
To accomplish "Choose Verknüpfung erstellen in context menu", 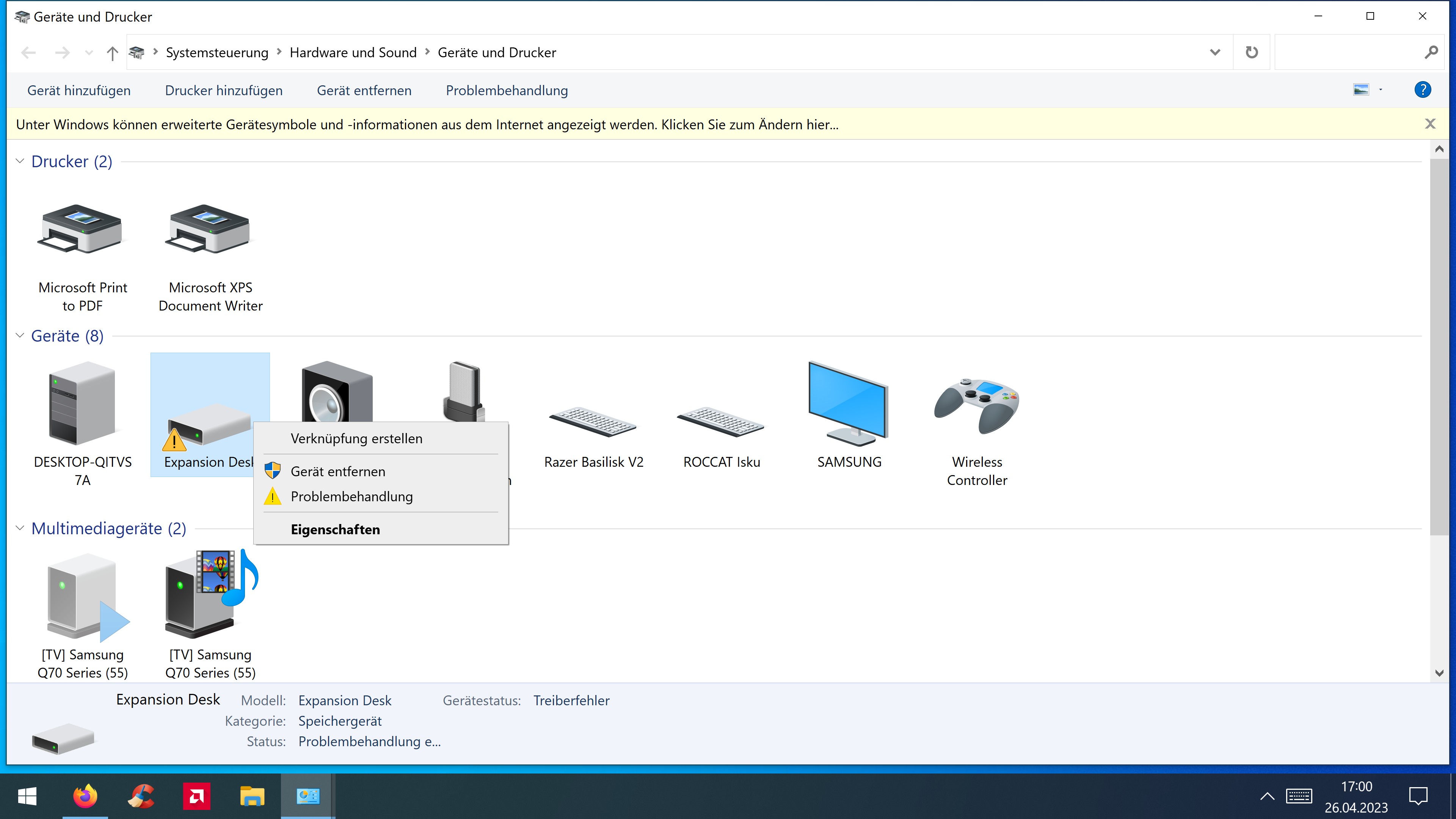I will click(x=356, y=438).
